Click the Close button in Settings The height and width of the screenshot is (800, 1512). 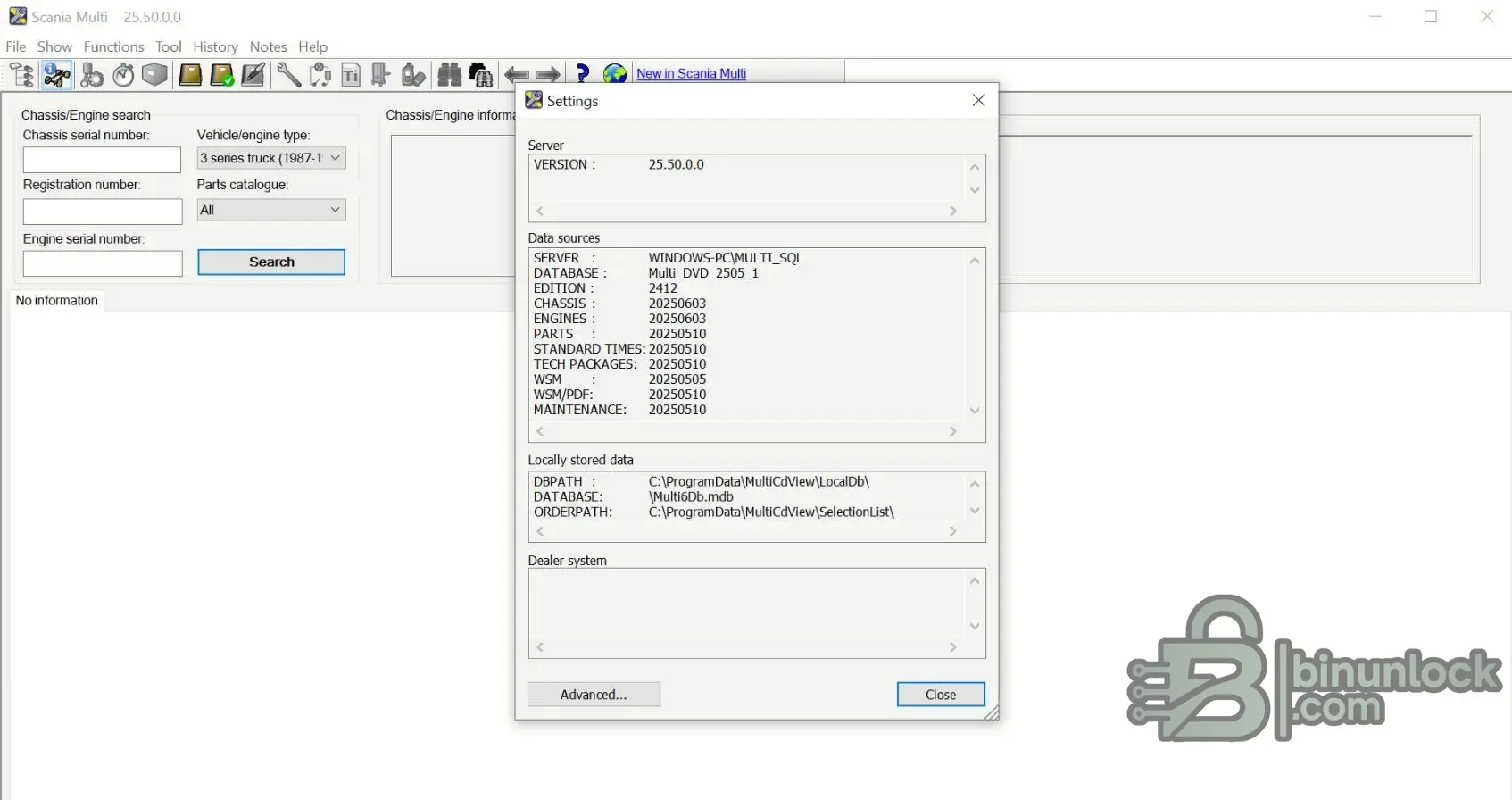(941, 695)
